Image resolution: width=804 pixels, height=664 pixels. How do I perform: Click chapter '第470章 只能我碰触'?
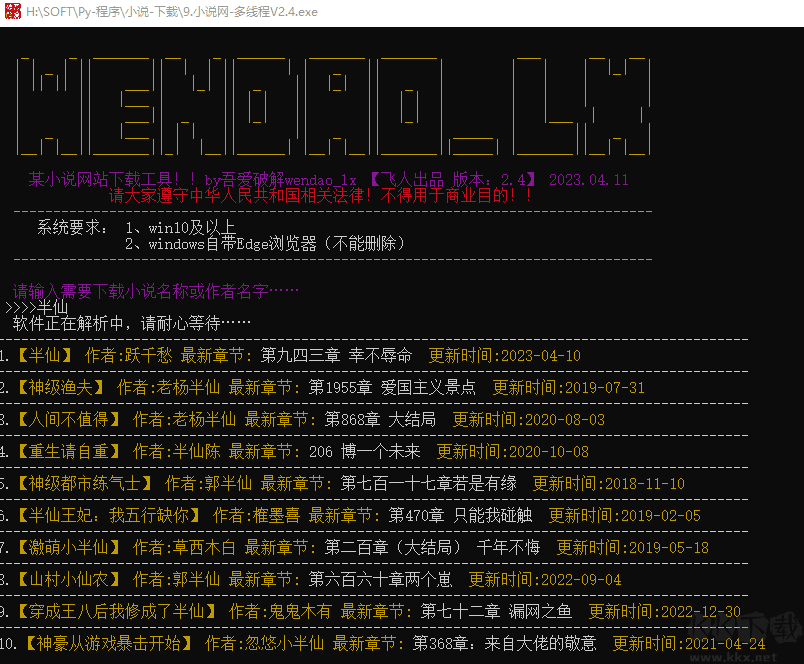click(x=460, y=515)
